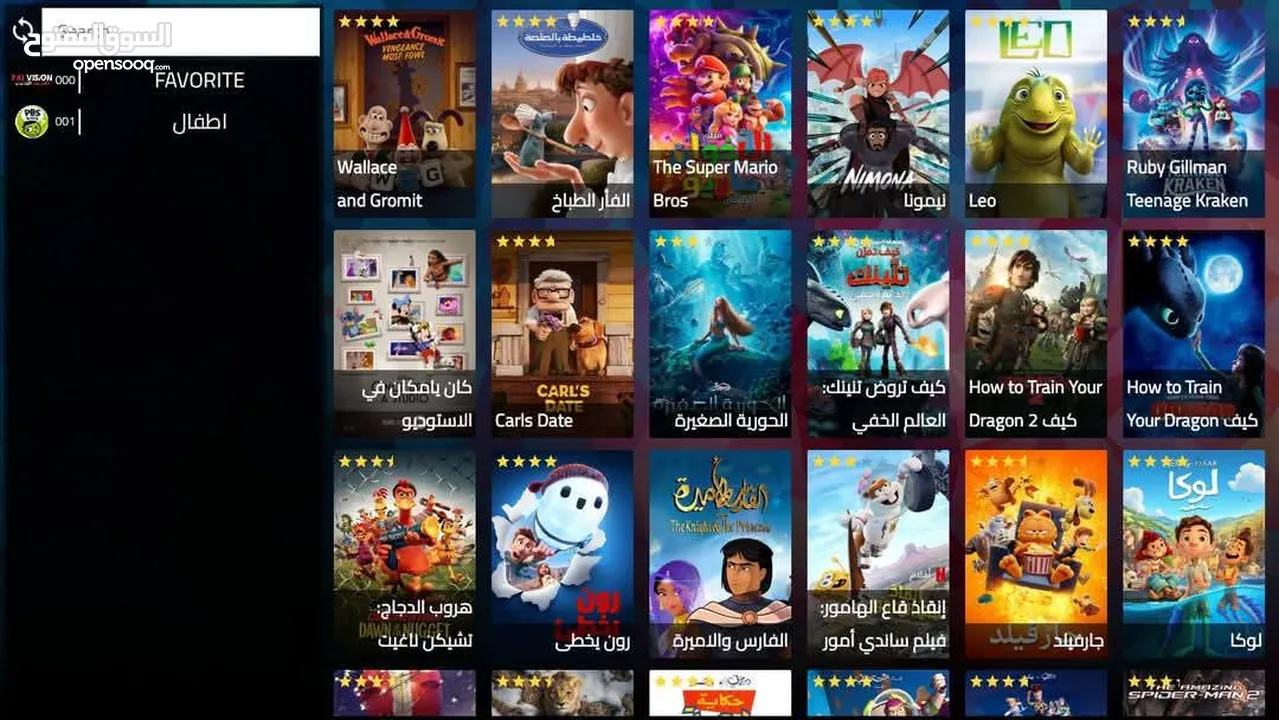Select the PBS Kids channel icon
Screen dimensions: 1279x720
point(31,122)
